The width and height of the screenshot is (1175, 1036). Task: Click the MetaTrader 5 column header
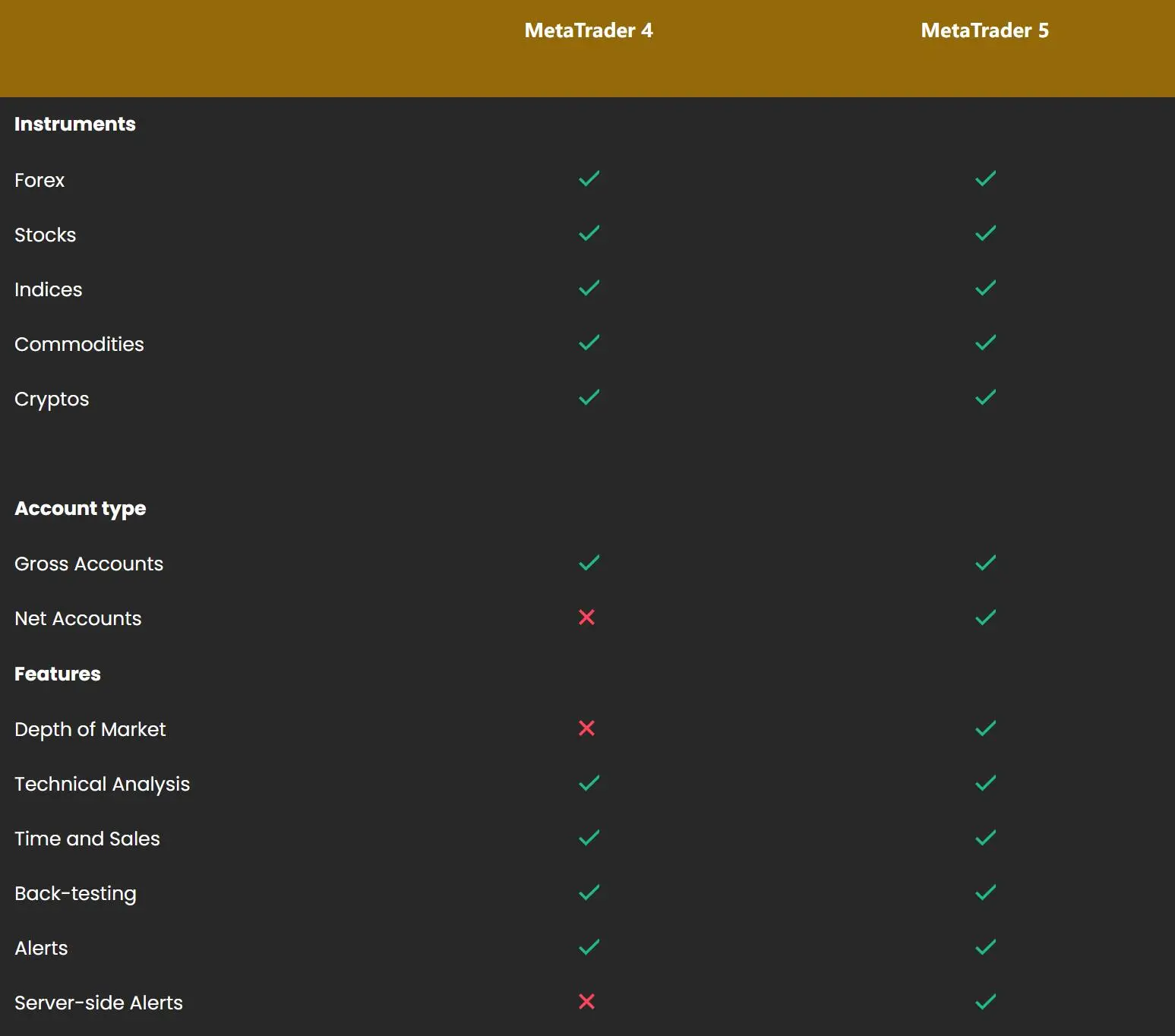click(985, 30)
